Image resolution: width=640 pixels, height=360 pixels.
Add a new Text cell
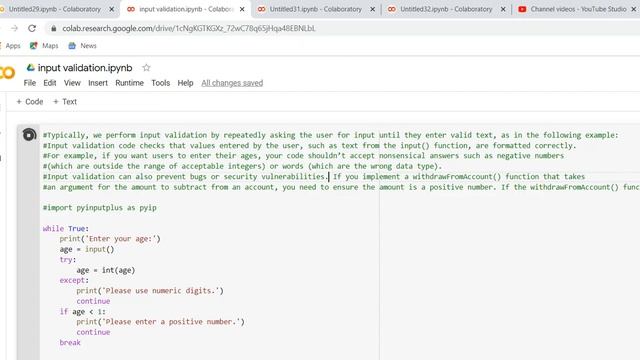click(64, 102)
